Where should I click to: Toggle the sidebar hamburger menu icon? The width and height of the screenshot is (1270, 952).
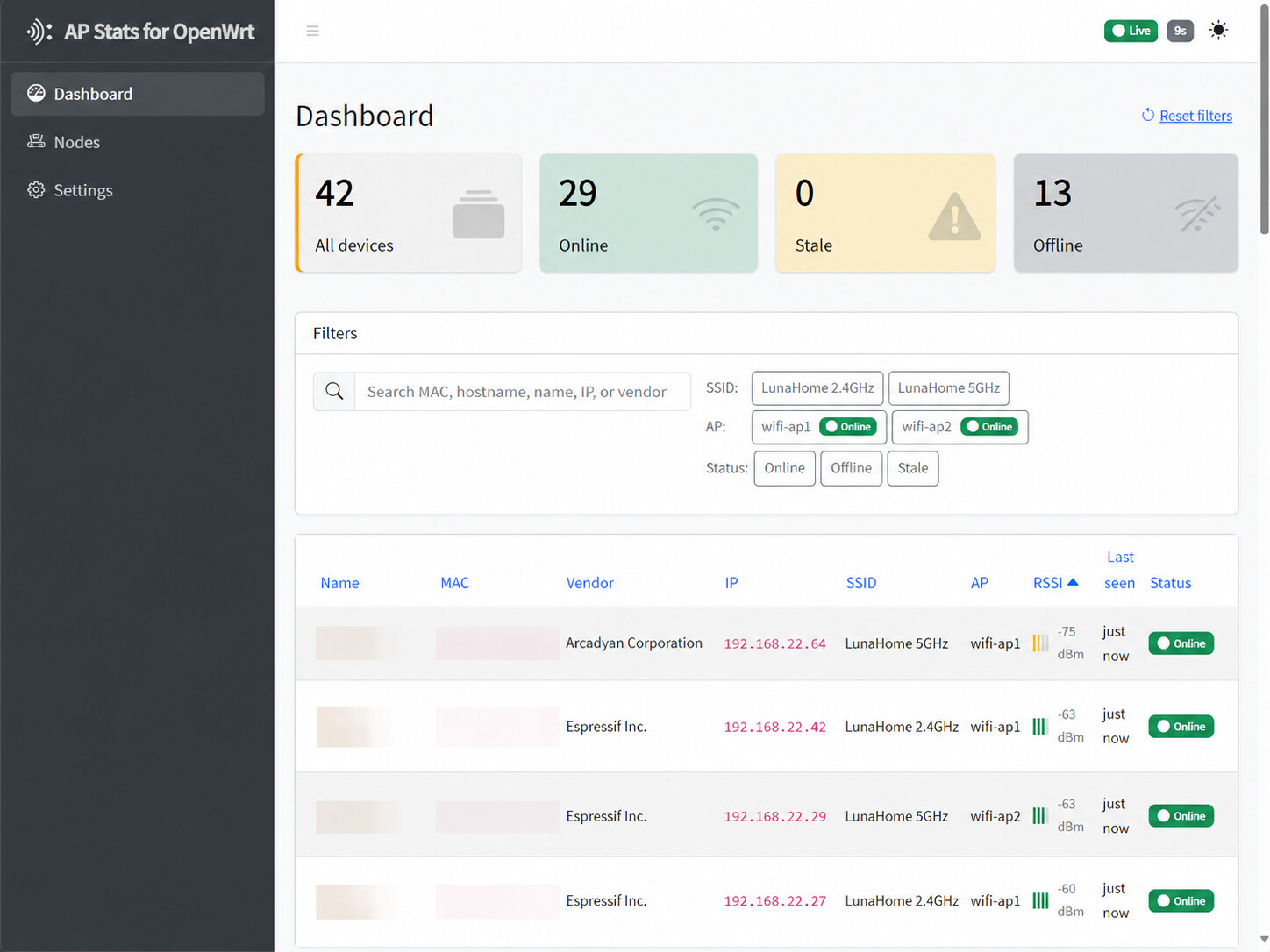312,31
